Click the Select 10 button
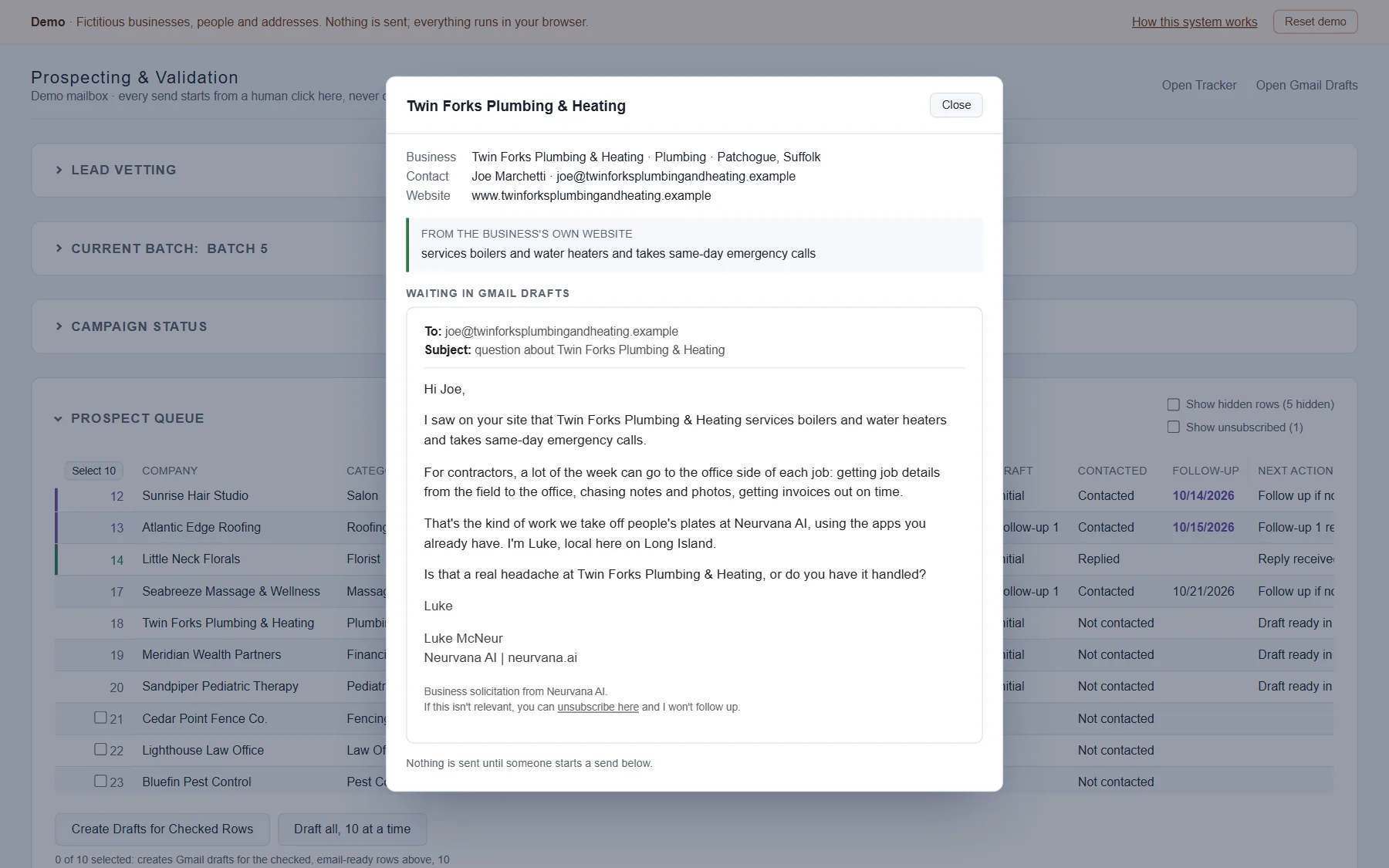Viewport: 1389px width, 868px height. [x=93, y=471]
